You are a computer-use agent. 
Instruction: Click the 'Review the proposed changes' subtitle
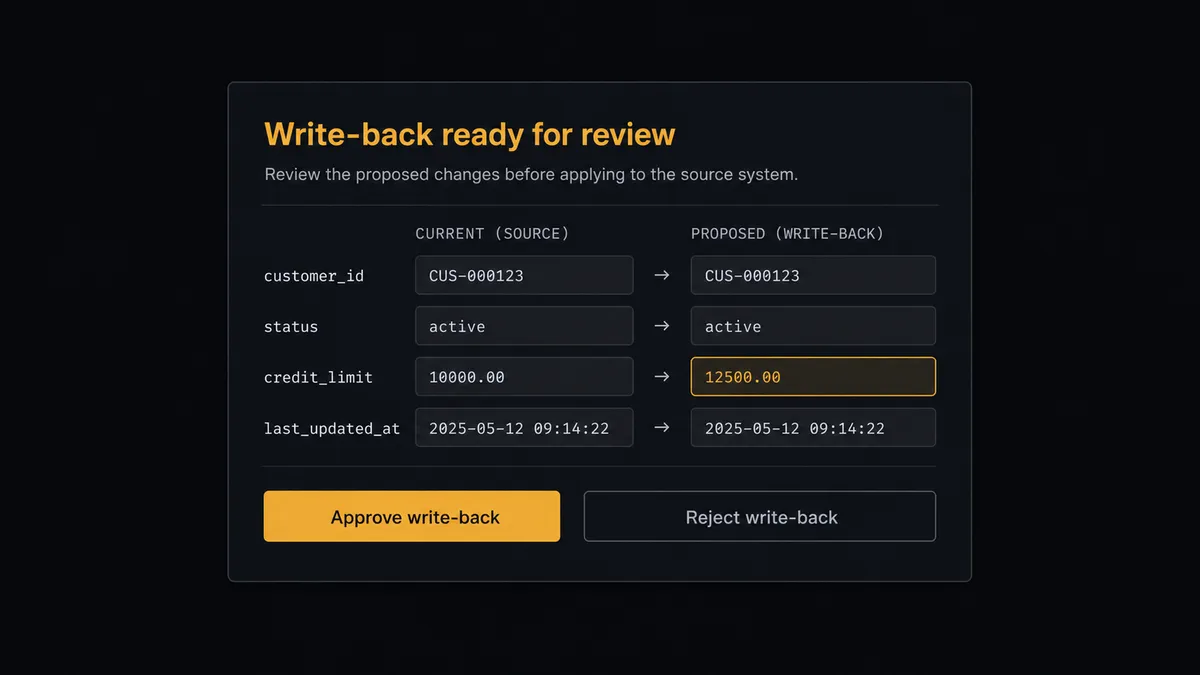(531, 174)
